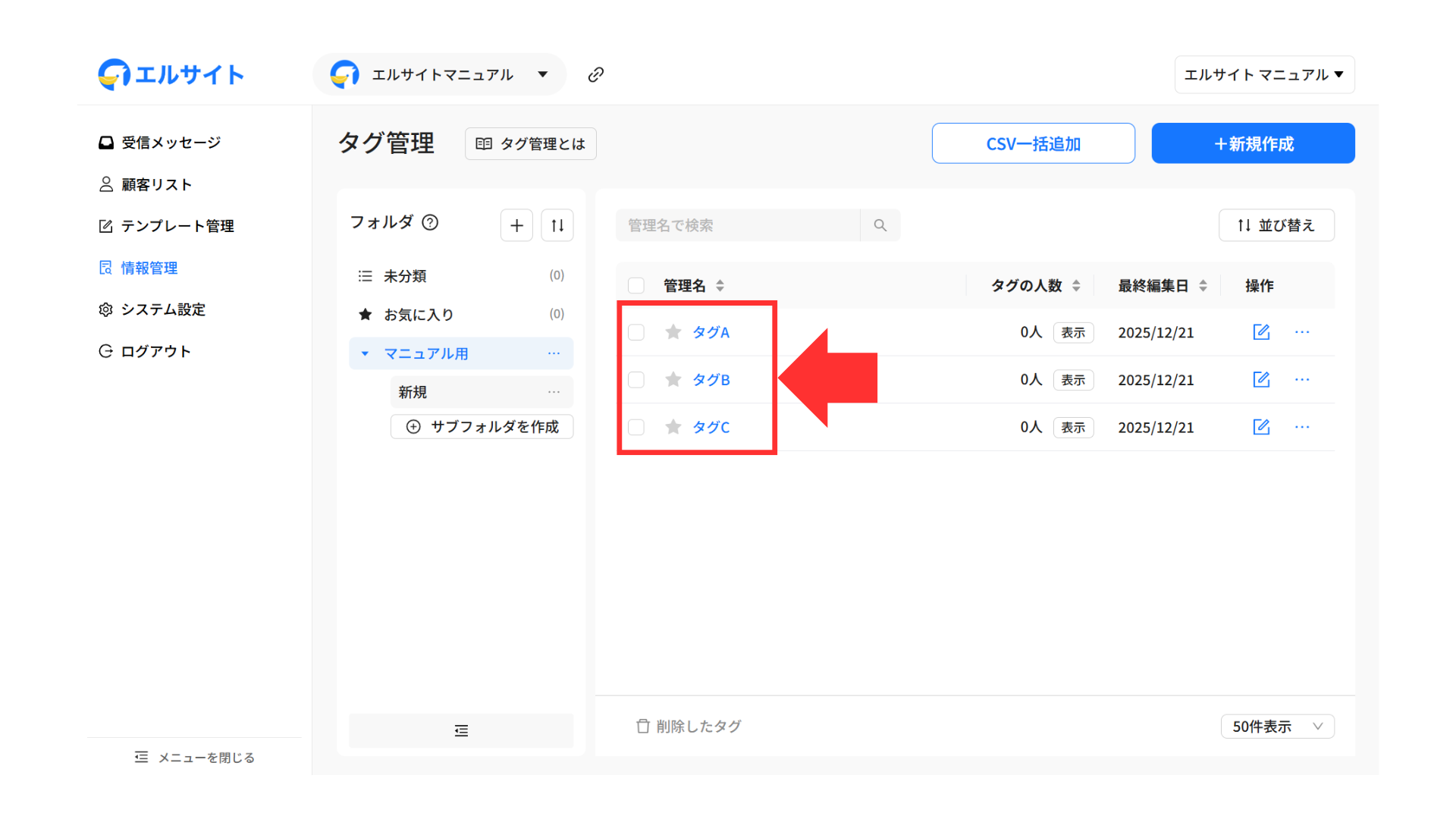Screen dimensions: 1456x819
Task: Collapse the マニュアル用 folder
Action: (365, 353)
